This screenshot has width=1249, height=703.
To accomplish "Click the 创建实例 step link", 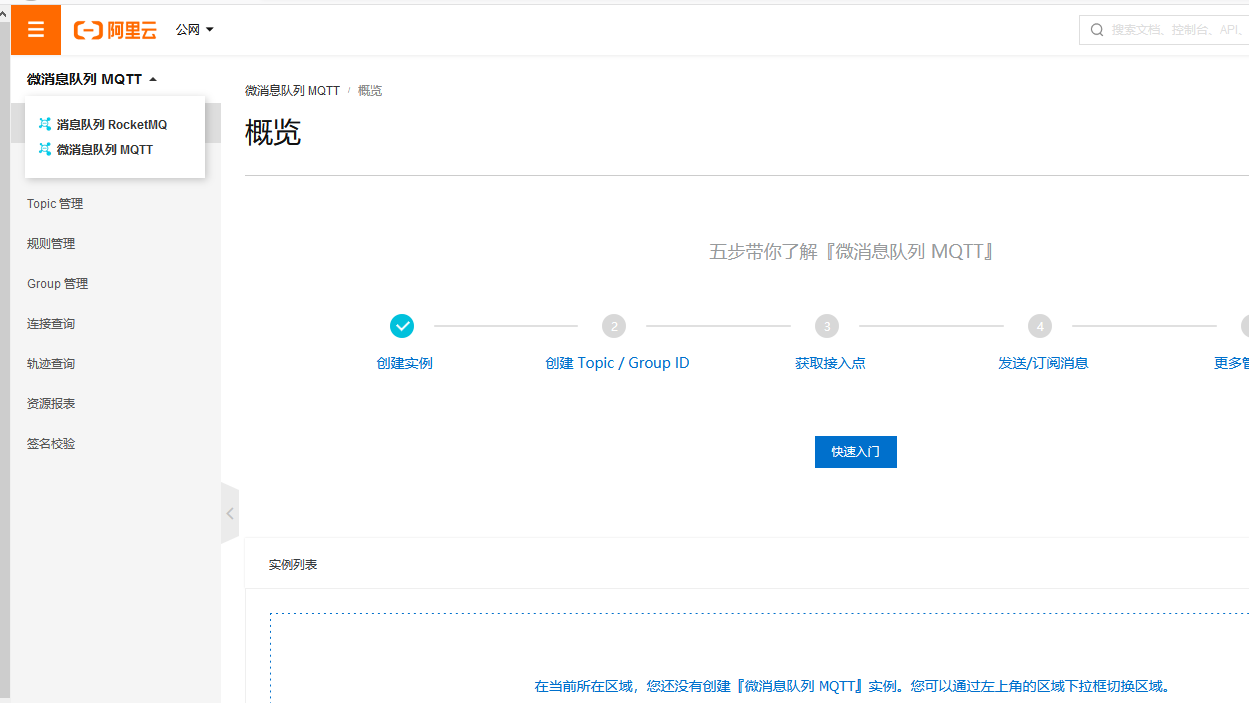I will point(404,363).
